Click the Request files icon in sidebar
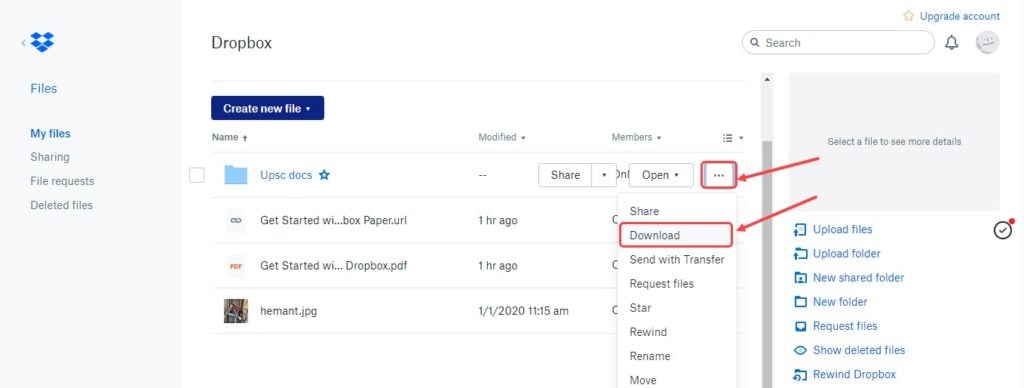Screen dimensions: 1024x388 (x=800, y=326)
